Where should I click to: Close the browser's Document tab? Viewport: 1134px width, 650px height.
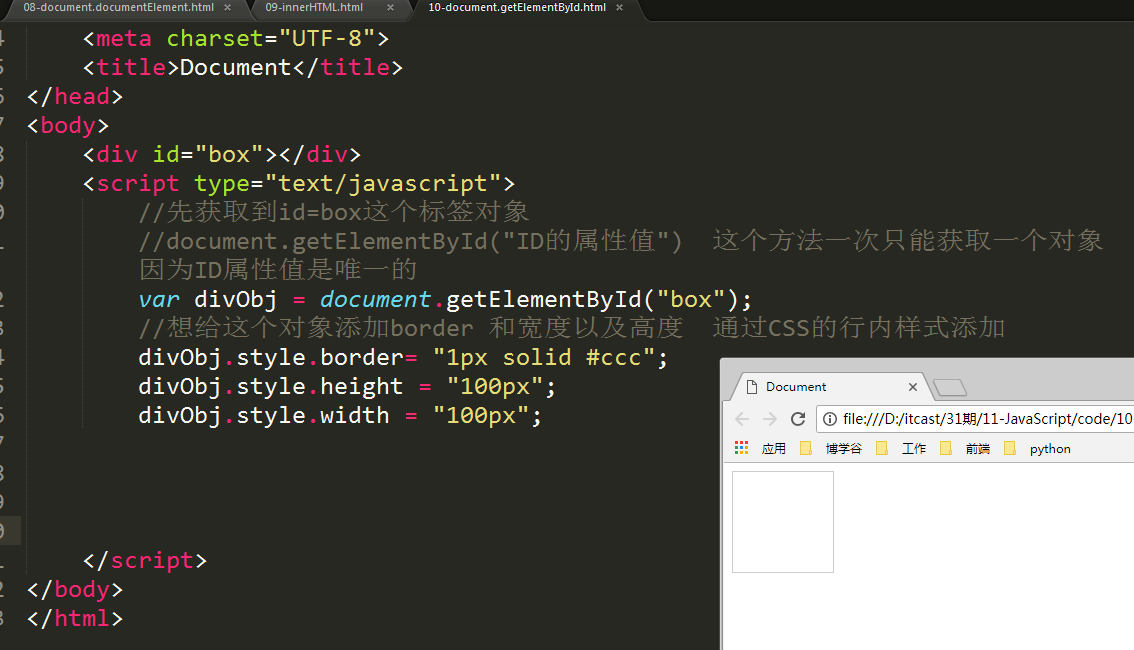coord(913,387)
